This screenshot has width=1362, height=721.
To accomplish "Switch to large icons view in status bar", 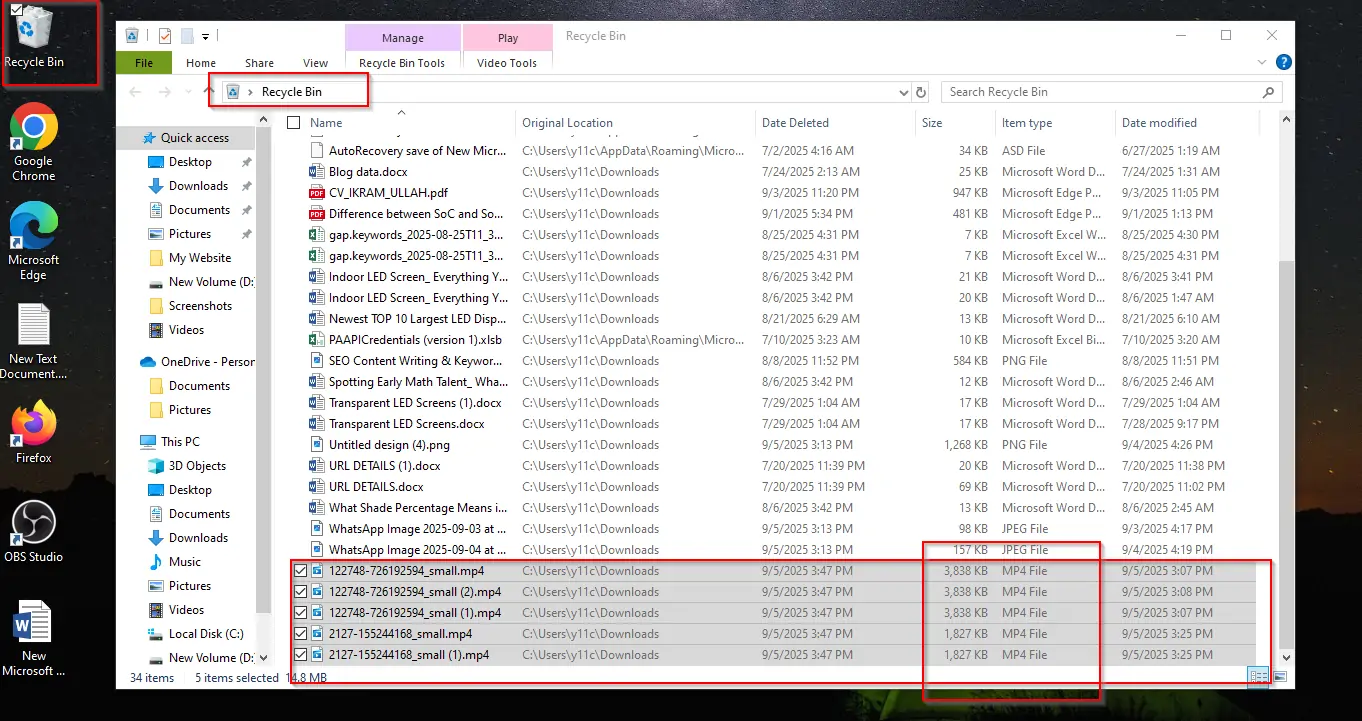I will 1280,677.
